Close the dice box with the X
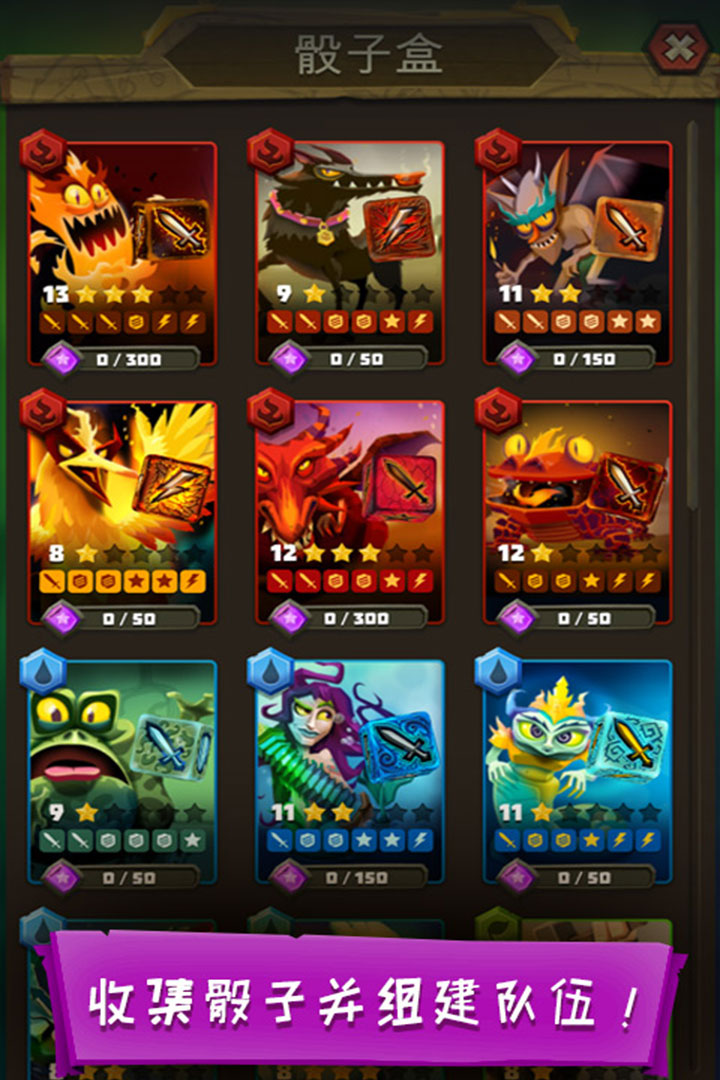Viewport: 720px width, 1080px height. (679, 49)
